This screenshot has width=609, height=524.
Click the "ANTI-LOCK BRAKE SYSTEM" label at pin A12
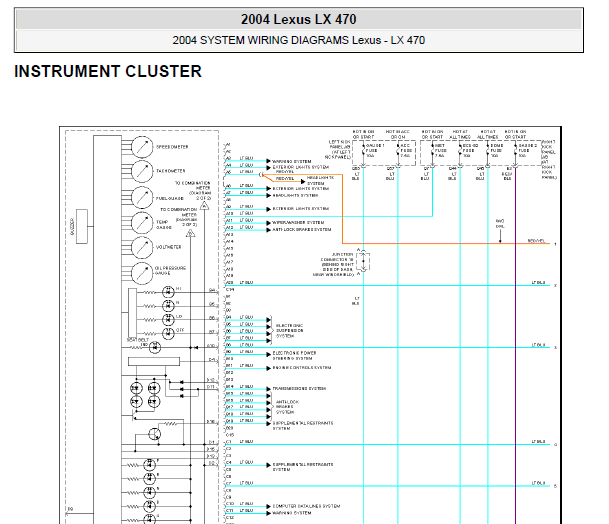[x=302, y=230]
